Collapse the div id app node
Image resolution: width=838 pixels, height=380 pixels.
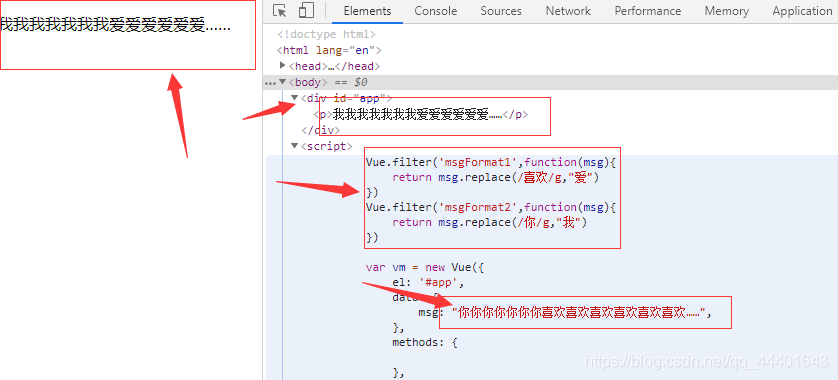pos(294,98)
